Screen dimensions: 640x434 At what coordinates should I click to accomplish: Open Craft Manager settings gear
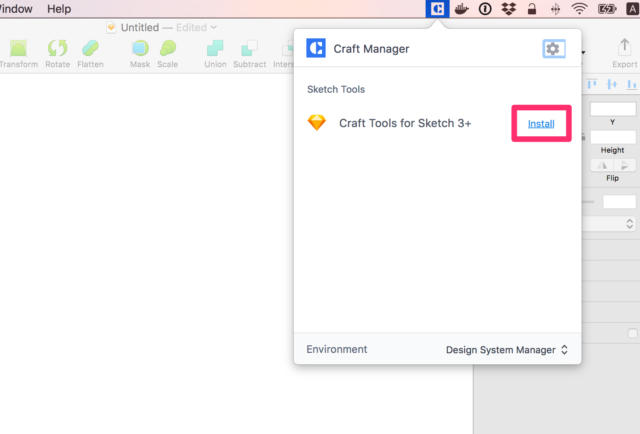click(x=553, y=49)
